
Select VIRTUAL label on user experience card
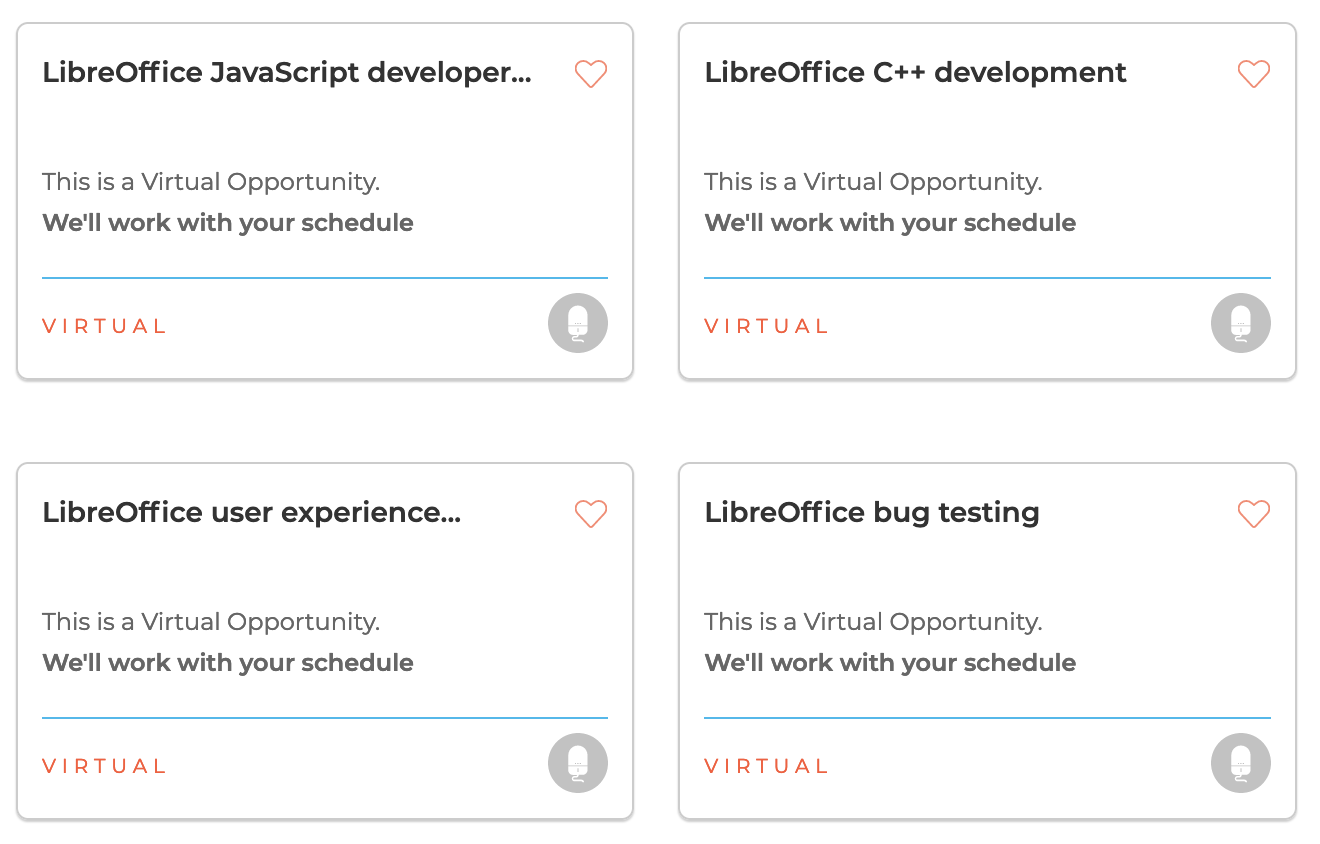pos(104,766)
